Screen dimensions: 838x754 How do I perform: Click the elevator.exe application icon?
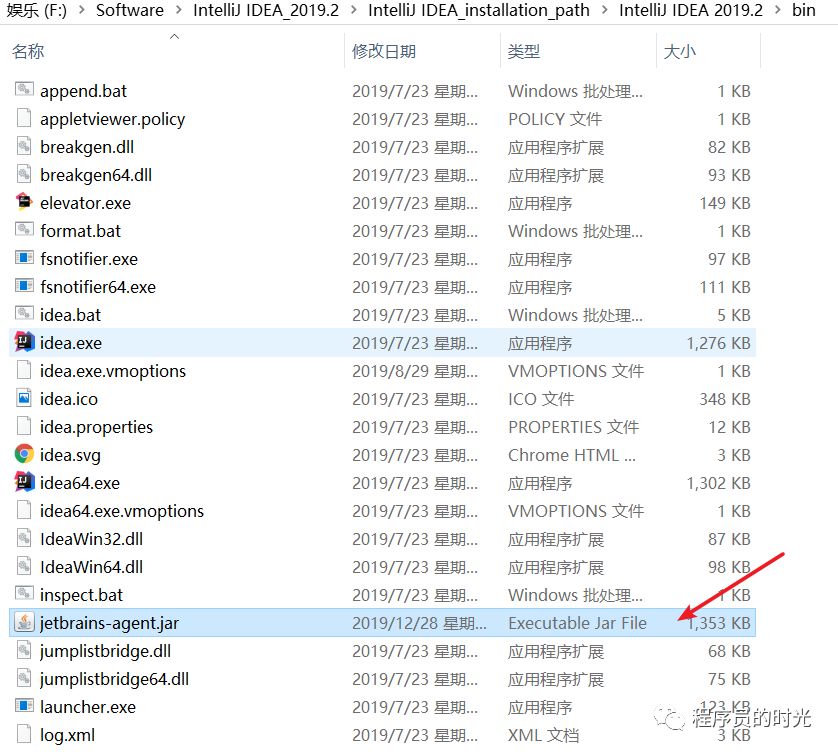24,202
